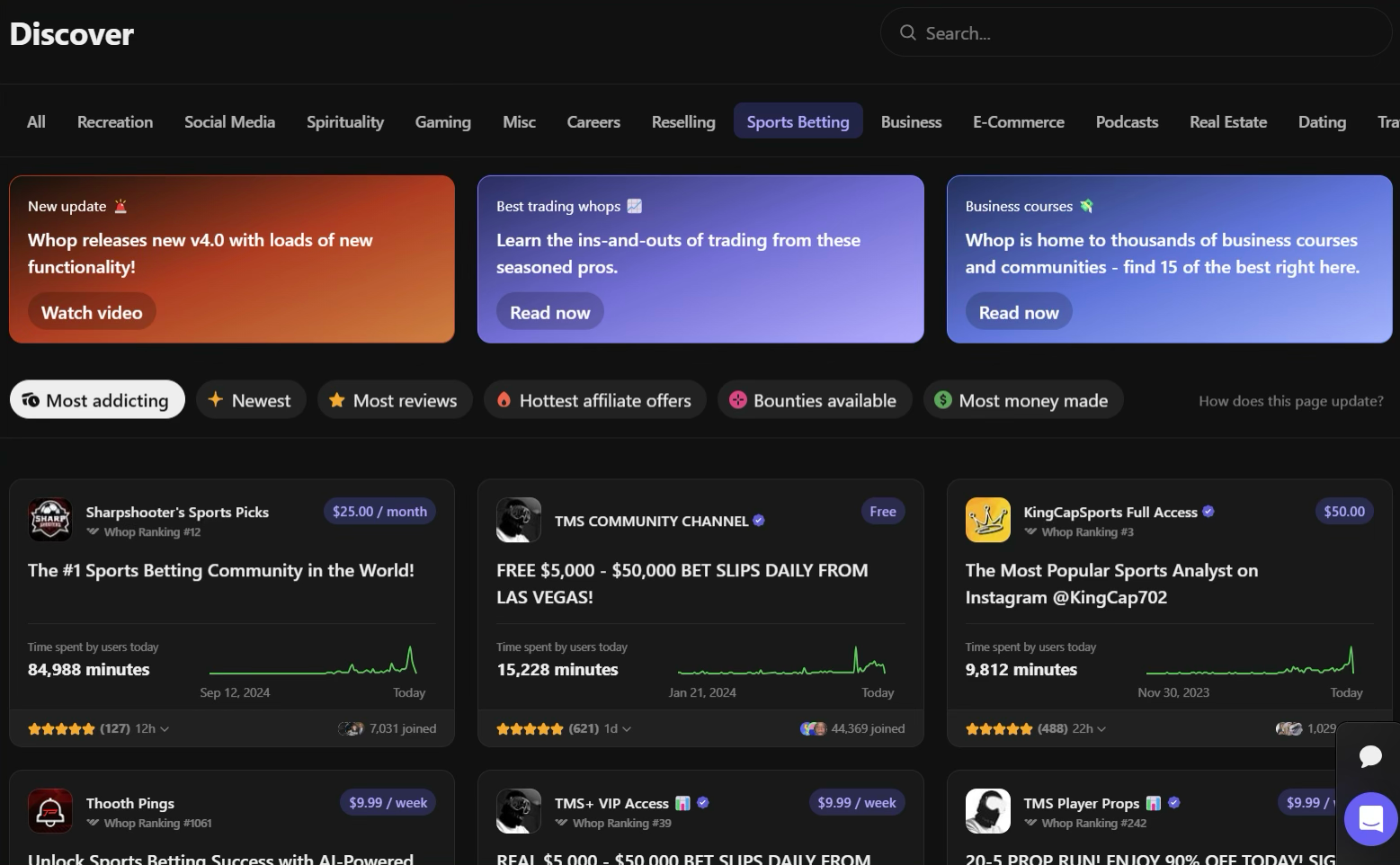Open the How does this page update link
The width and height of the screenshot is (1400, 865).
click(x=1291, y=401)
